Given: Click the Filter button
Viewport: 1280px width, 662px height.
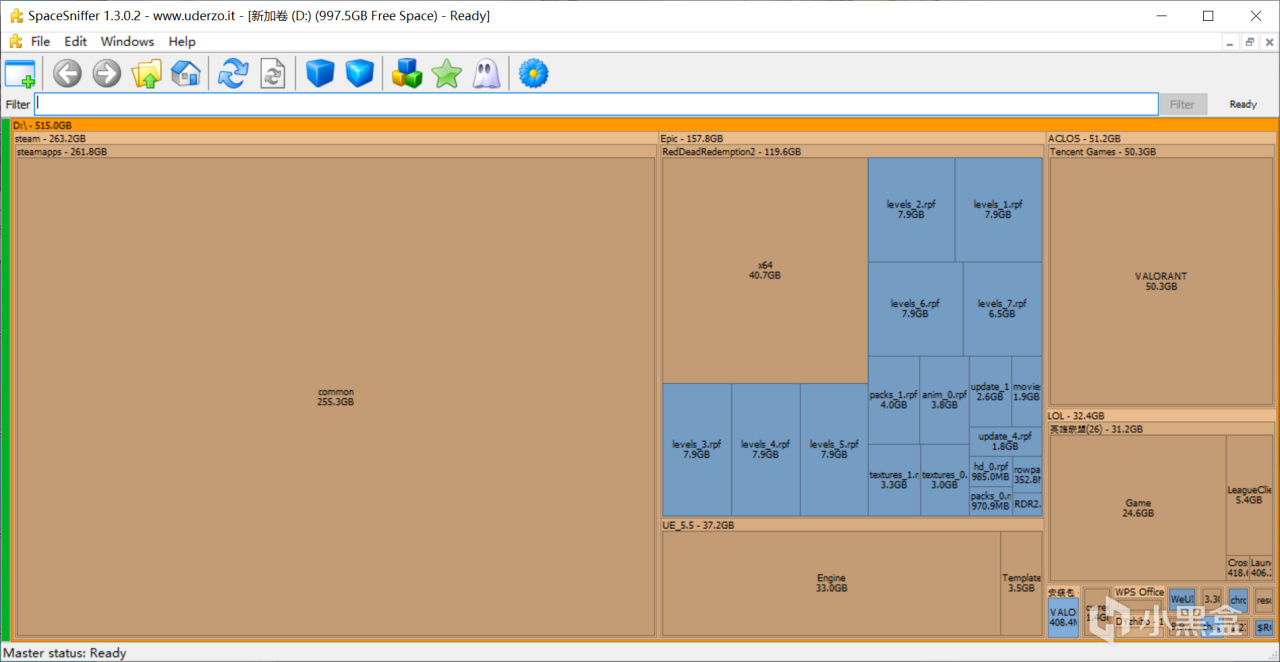Looking at the screenshot, I should tap(1182, 104).
